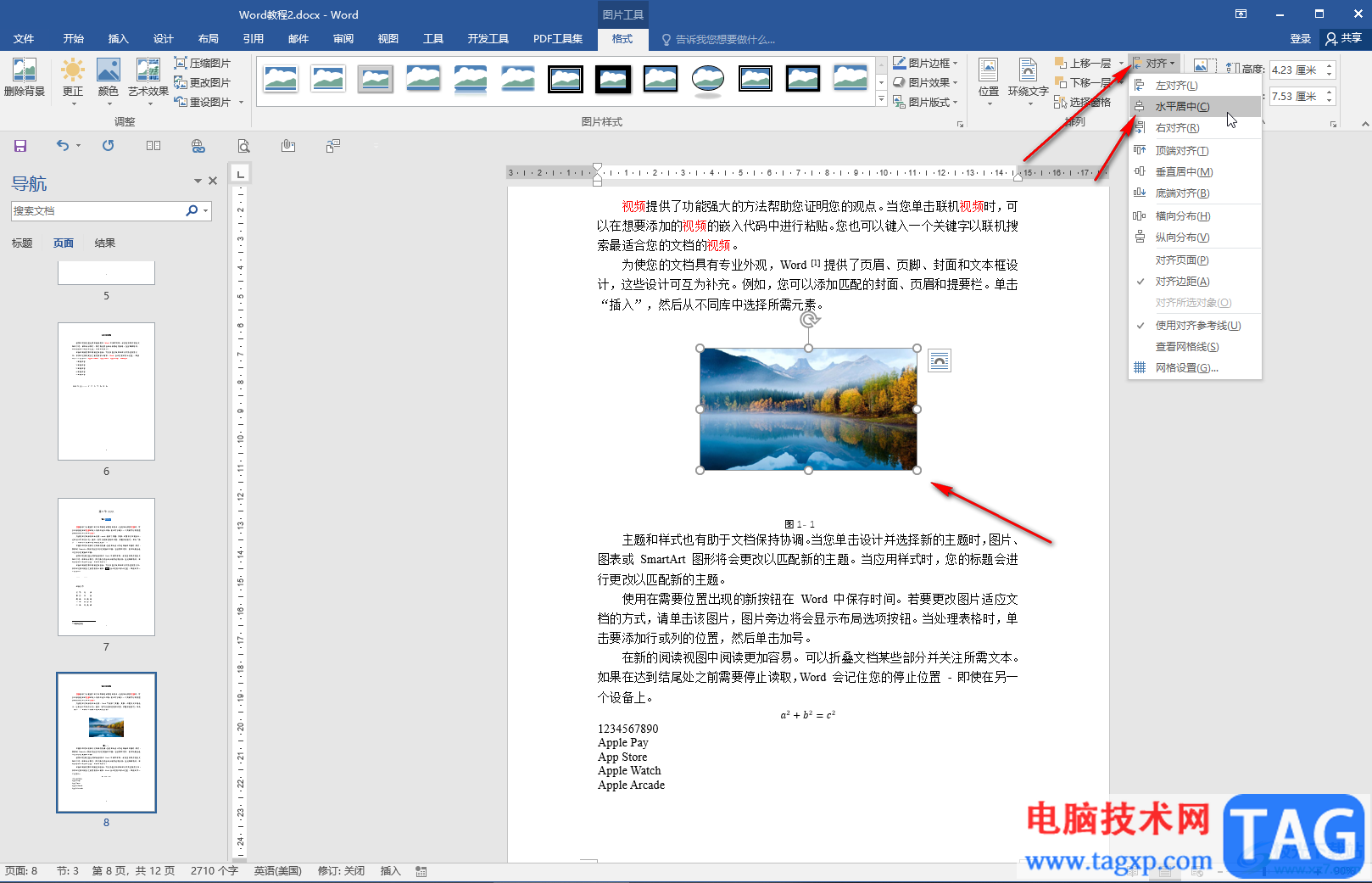Open Grid Settings (网格设置)
The image size is (1372, 883).
(1195, 368)
